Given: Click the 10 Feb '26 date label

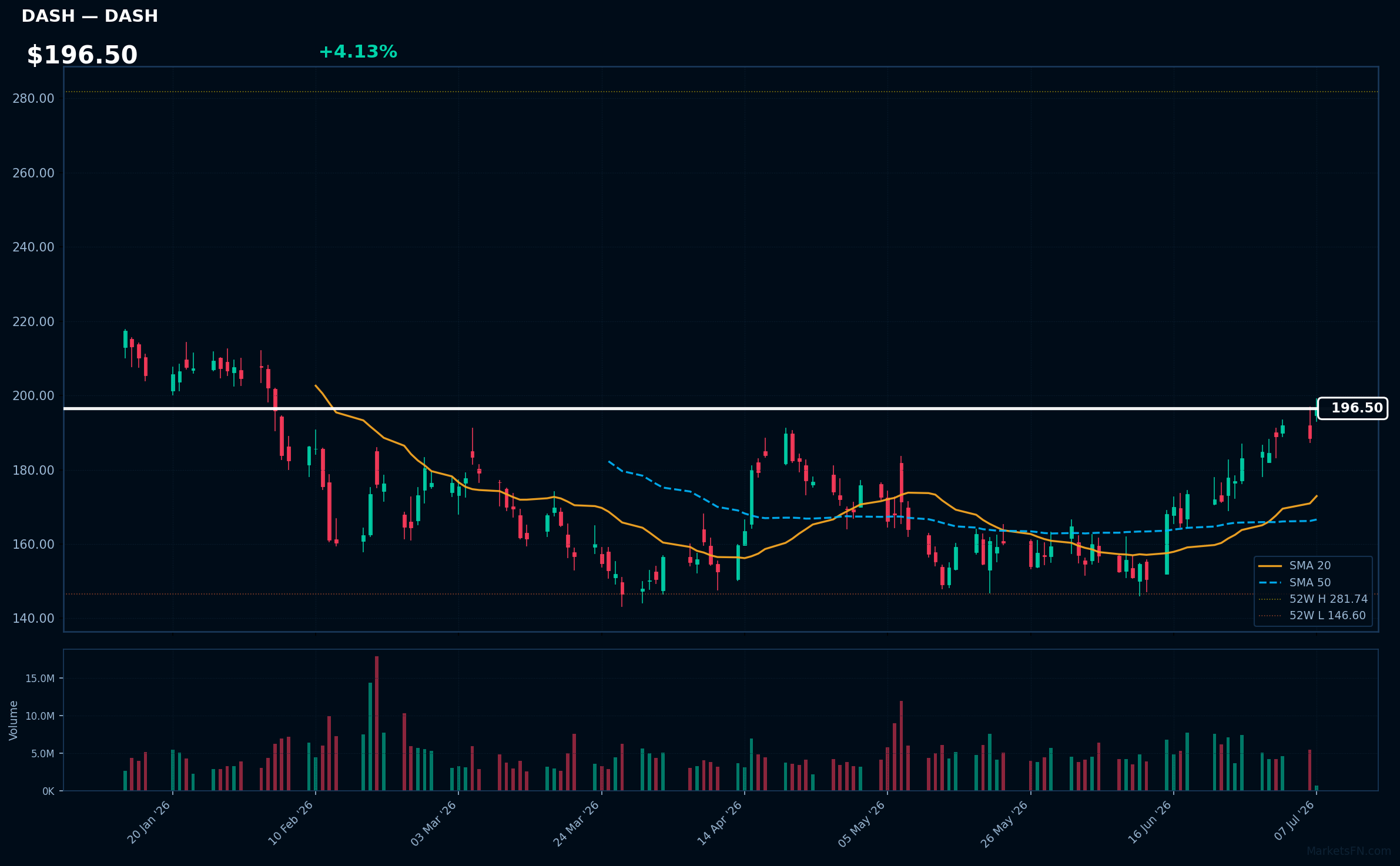Looking at the screenshot, I should click(x=291, y=823).
